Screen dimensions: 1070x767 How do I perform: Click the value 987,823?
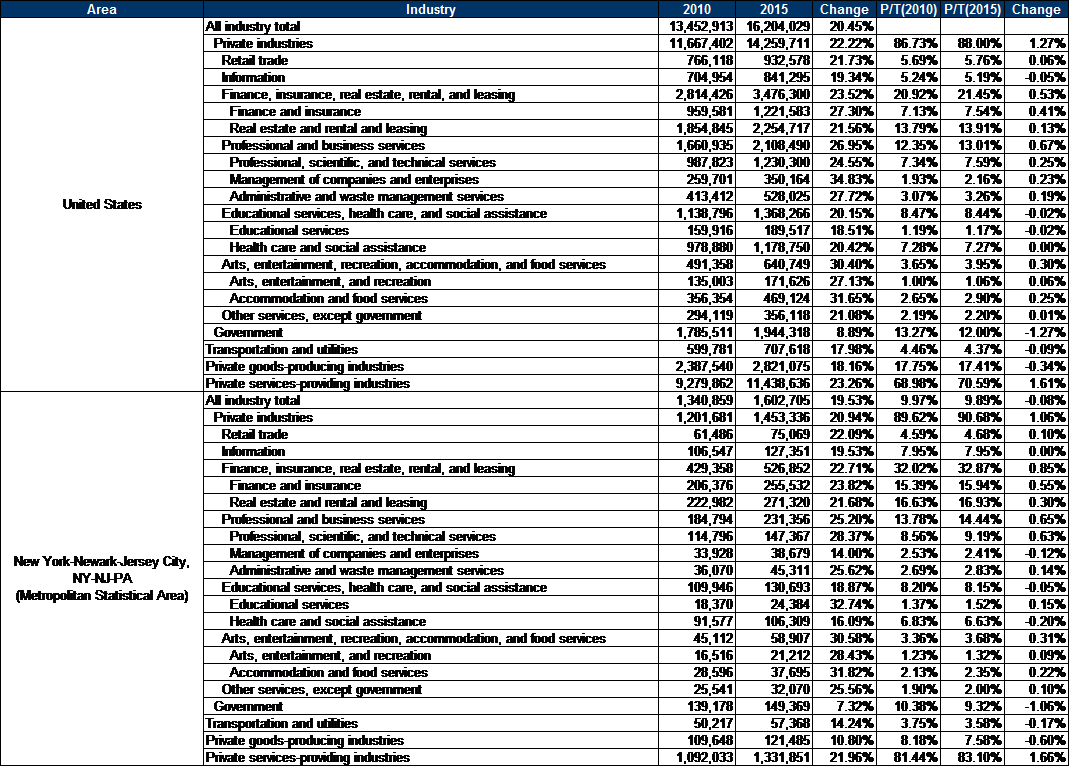pos(697,162)
